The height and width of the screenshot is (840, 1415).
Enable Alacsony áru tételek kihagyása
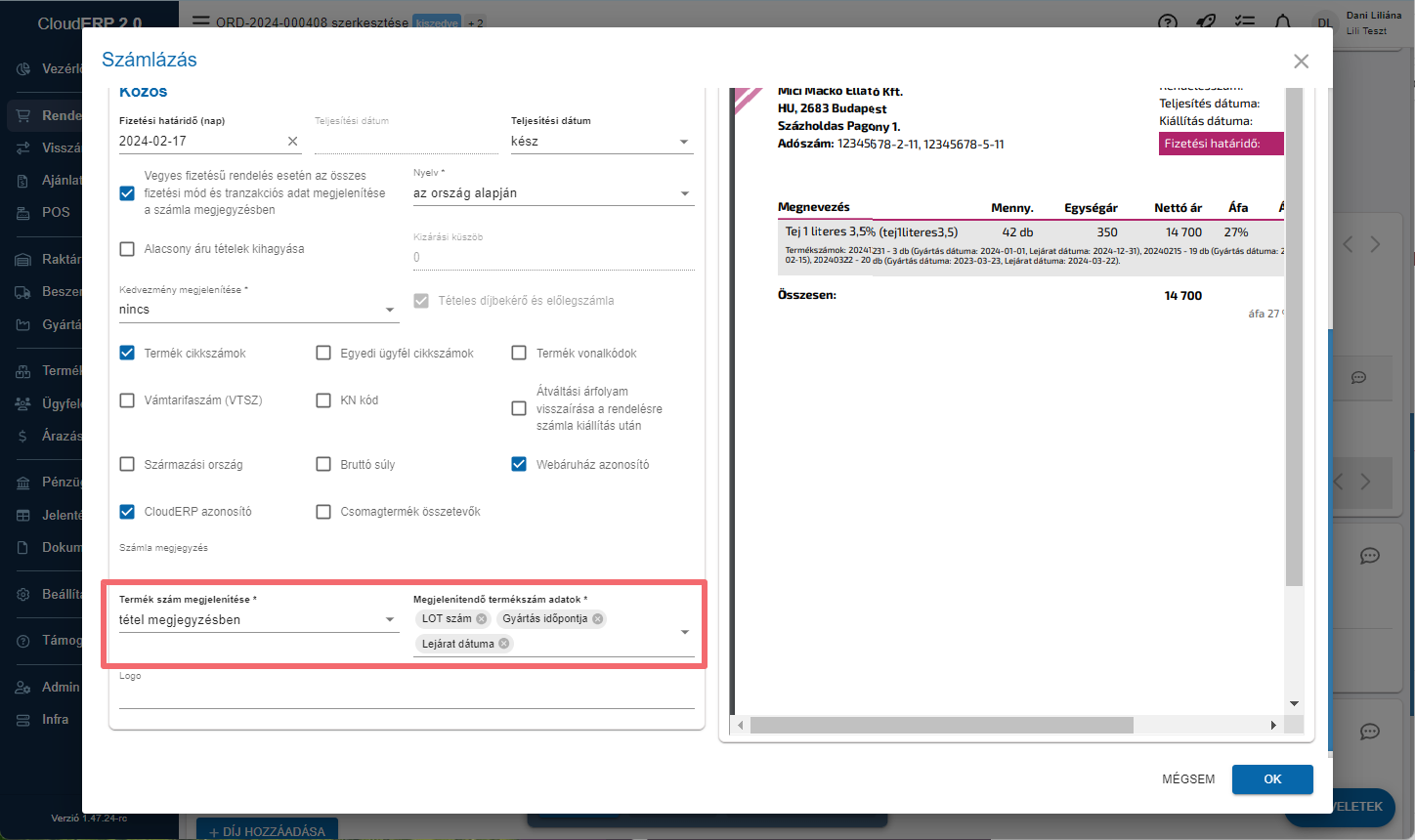(x=127, y=249)
